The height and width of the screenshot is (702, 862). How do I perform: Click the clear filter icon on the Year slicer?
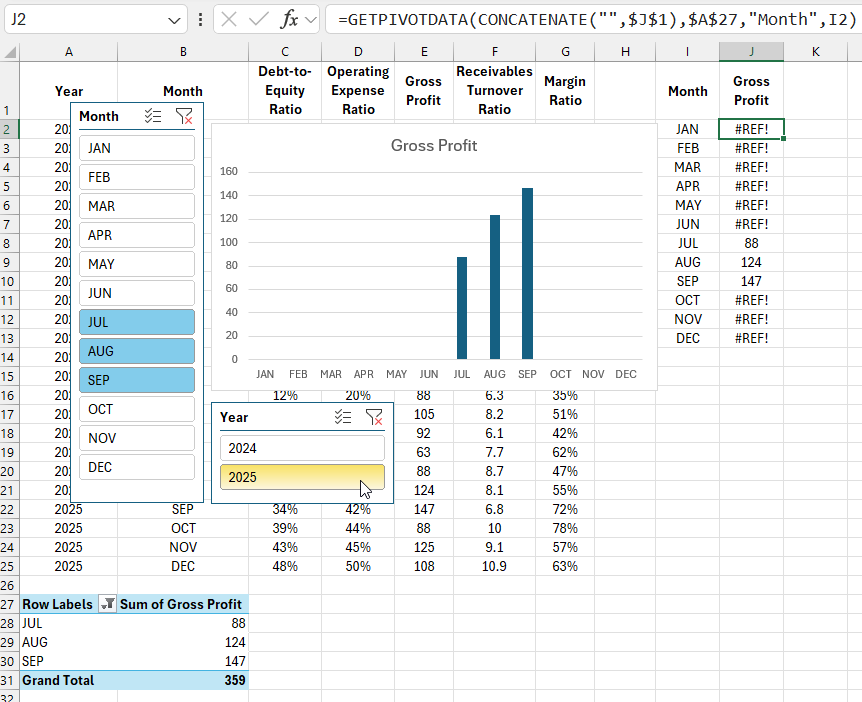375,417
